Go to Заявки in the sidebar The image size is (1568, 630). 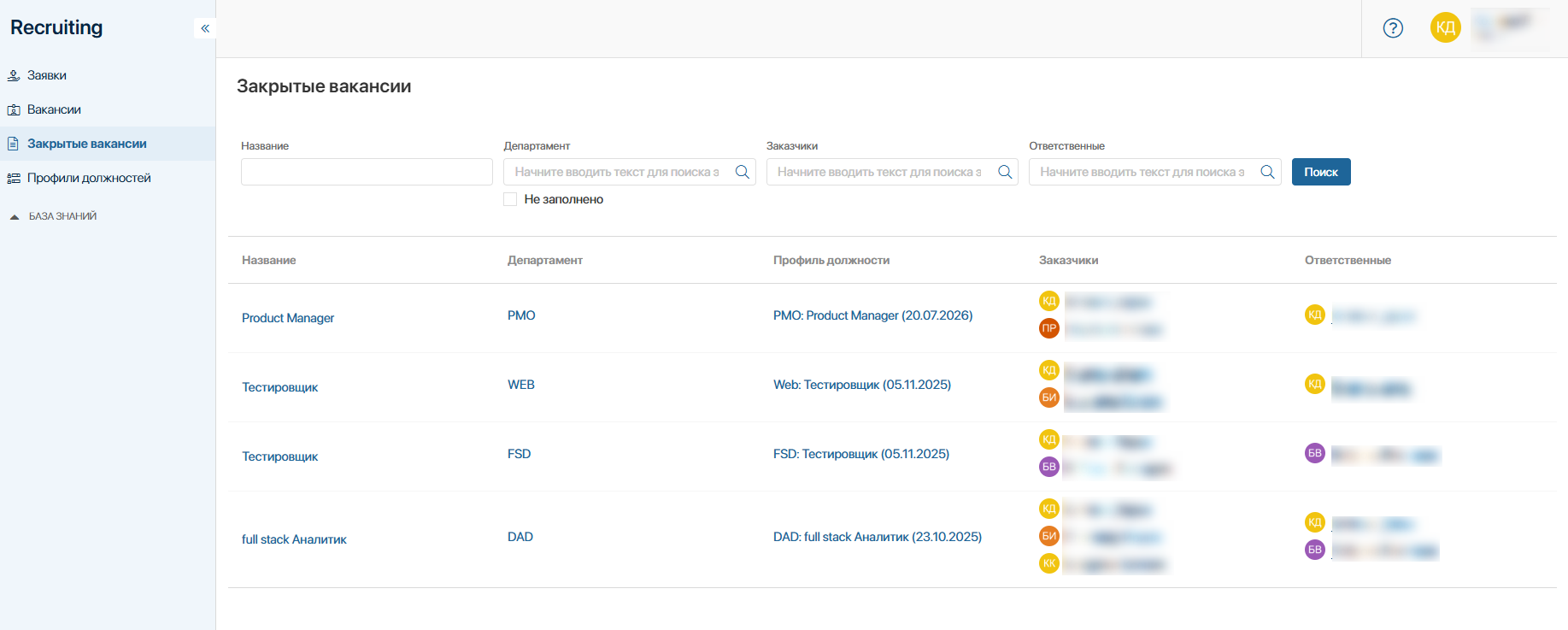[x=47, y=75]
